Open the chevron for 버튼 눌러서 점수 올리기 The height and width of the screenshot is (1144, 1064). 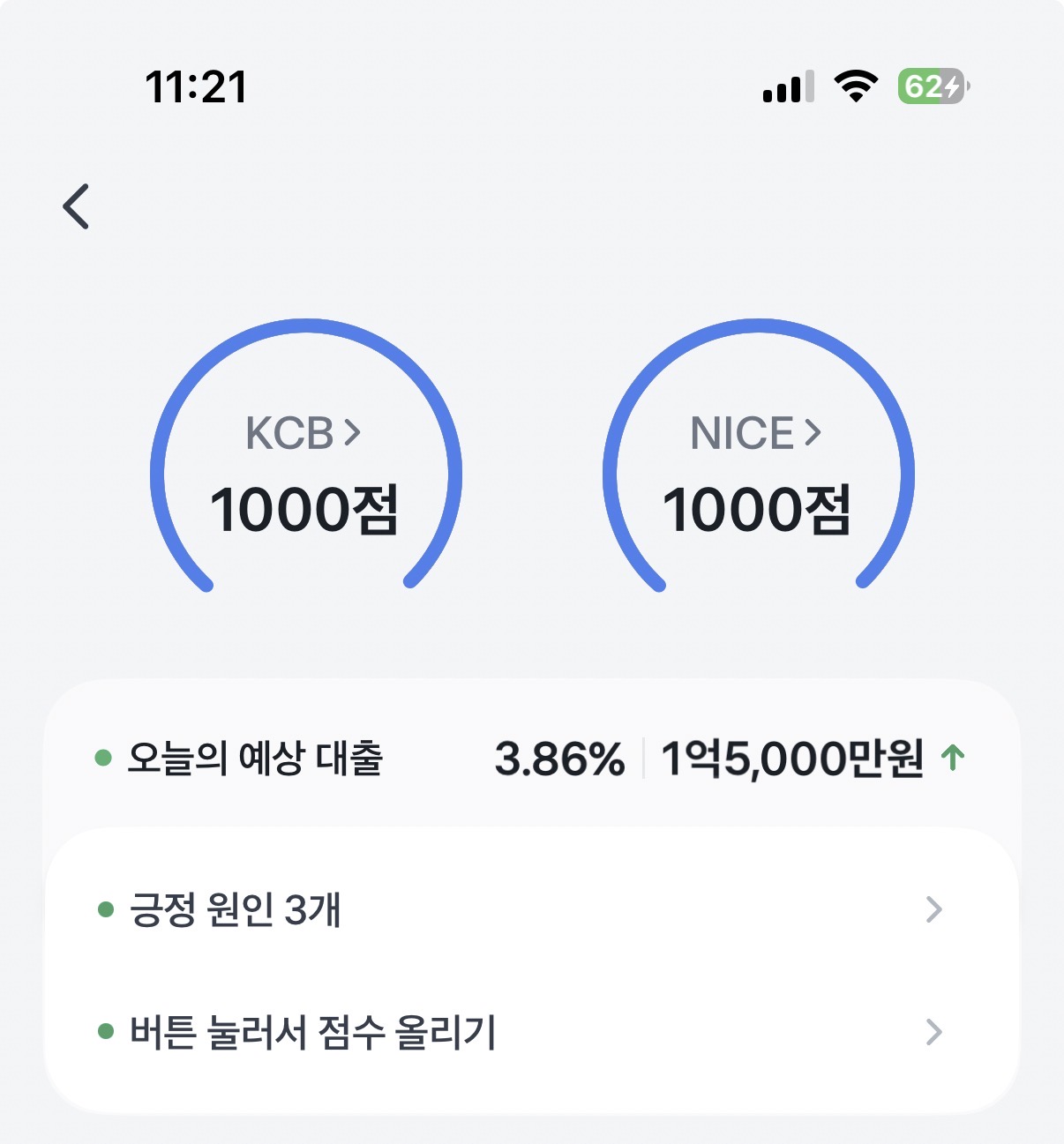coord(933,1031)
